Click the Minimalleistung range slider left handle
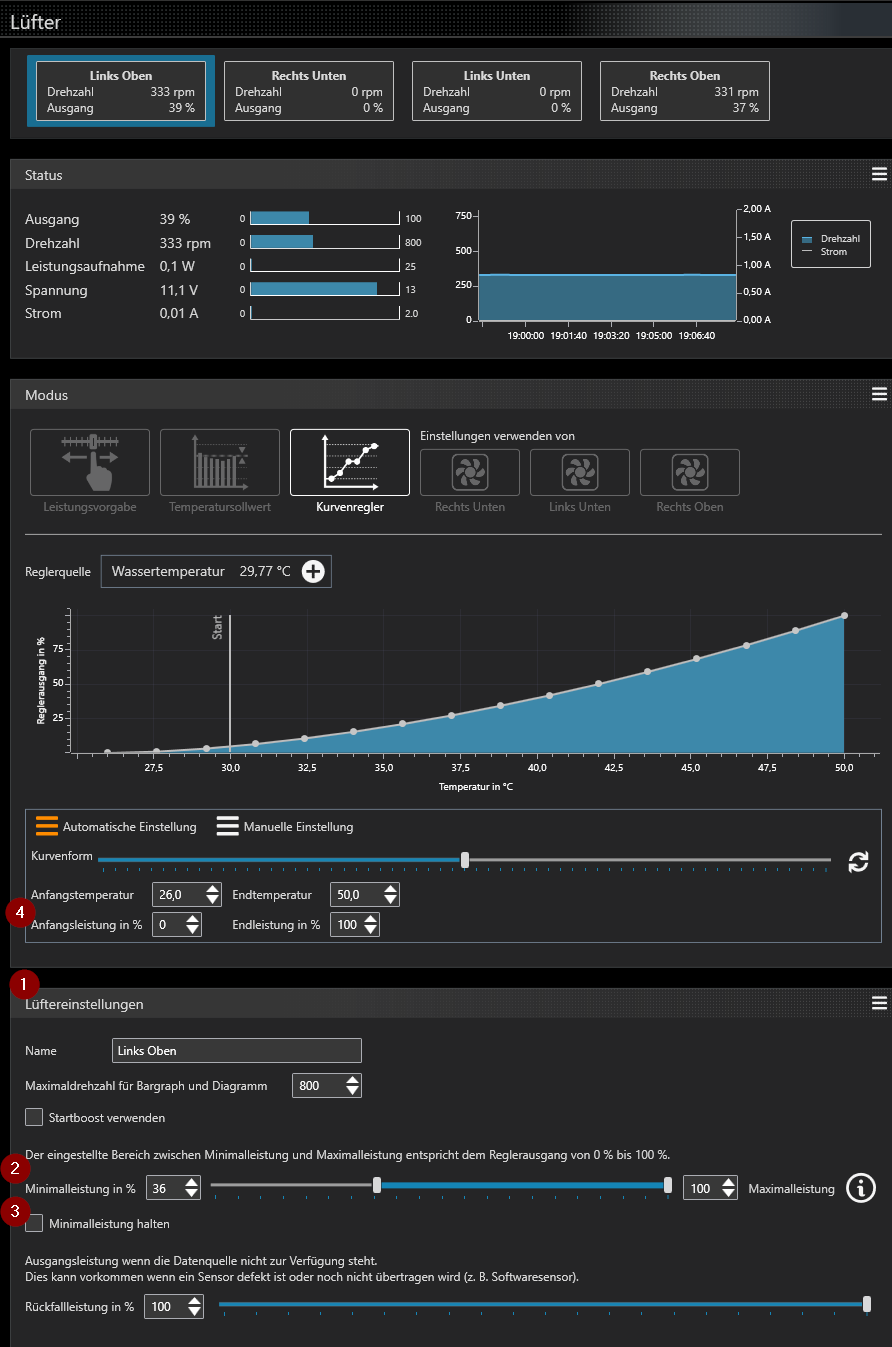892x1347 pixels. pos(377,1185)
